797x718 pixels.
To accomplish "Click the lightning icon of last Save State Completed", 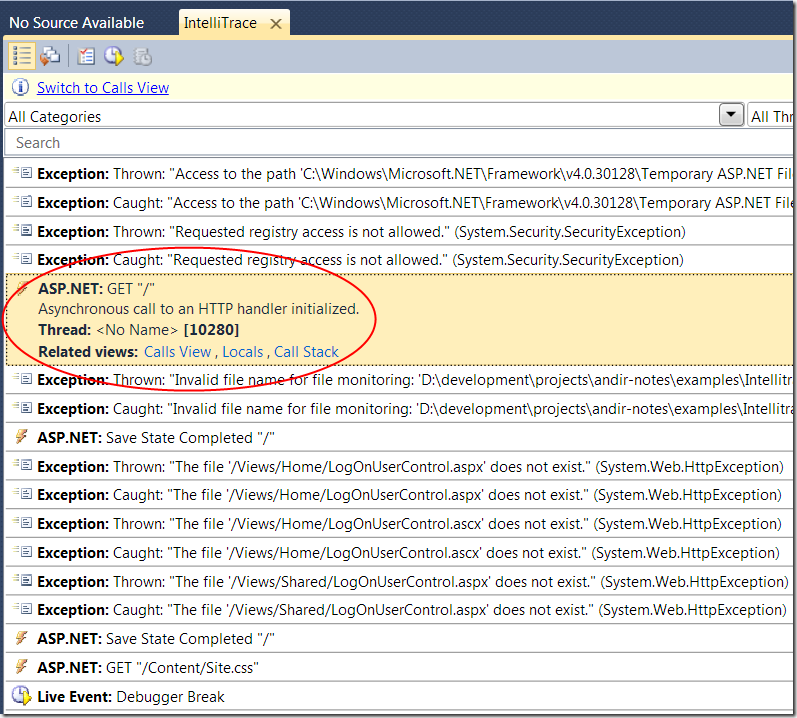I will 21,637.
